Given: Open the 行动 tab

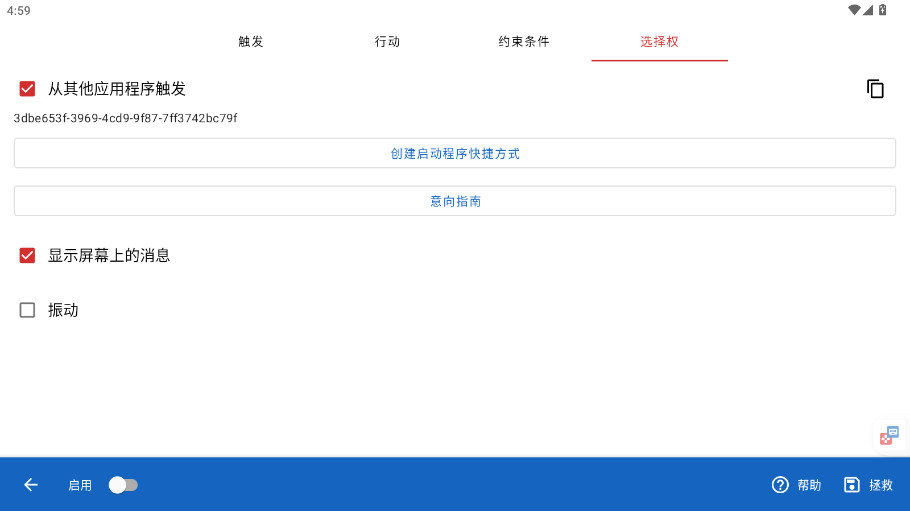Looking at the screenshot, I should pyautogui.click(x=387, y=42).
